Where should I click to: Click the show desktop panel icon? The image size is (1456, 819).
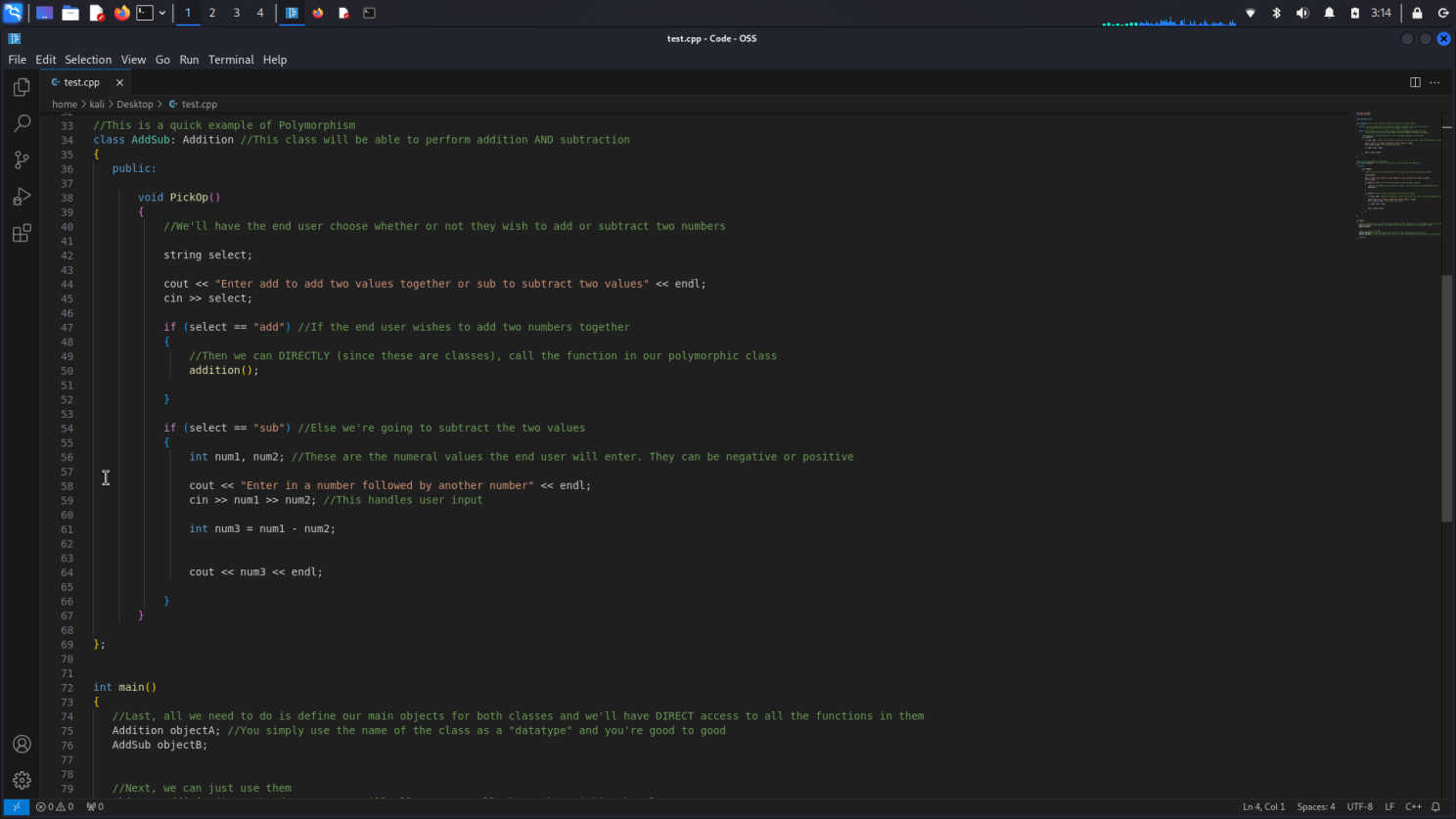click(44, 13)
